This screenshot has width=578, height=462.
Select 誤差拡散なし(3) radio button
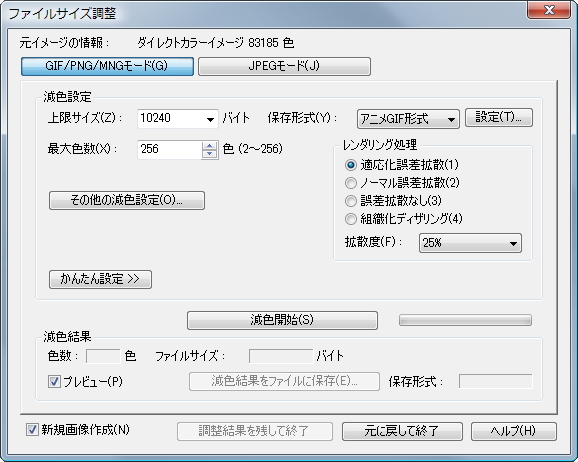coord(351,201)
